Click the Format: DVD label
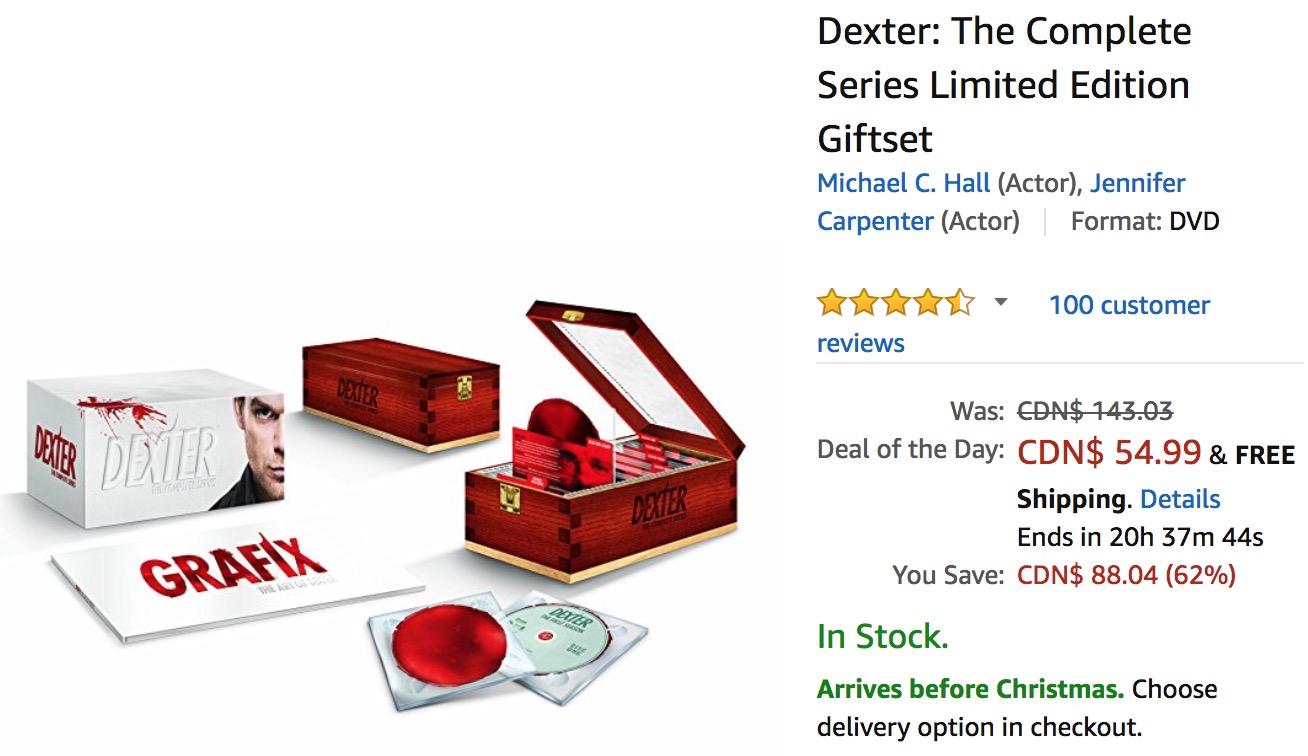Image resolution: width=1308 pixels, height=756 pixels. pyautogui.click(x=1145, y=221)
